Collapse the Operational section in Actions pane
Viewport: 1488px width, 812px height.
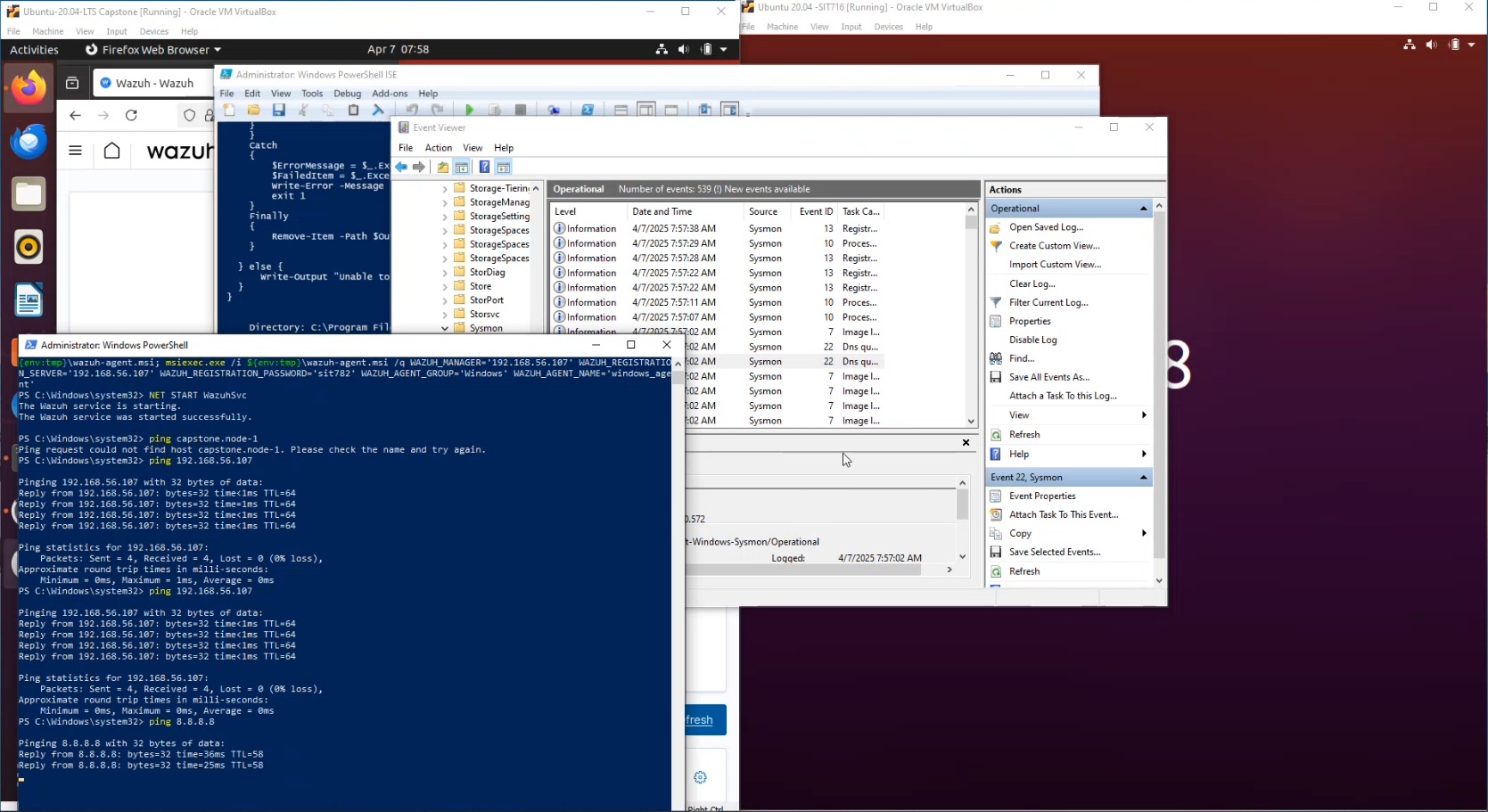1143,209
